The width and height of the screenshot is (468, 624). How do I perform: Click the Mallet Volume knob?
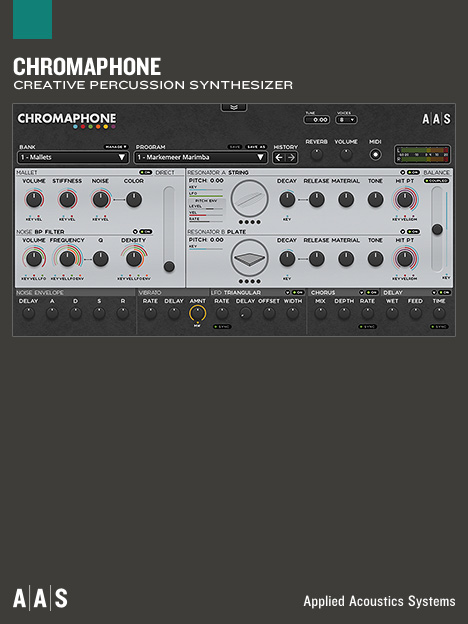(34, 199)
